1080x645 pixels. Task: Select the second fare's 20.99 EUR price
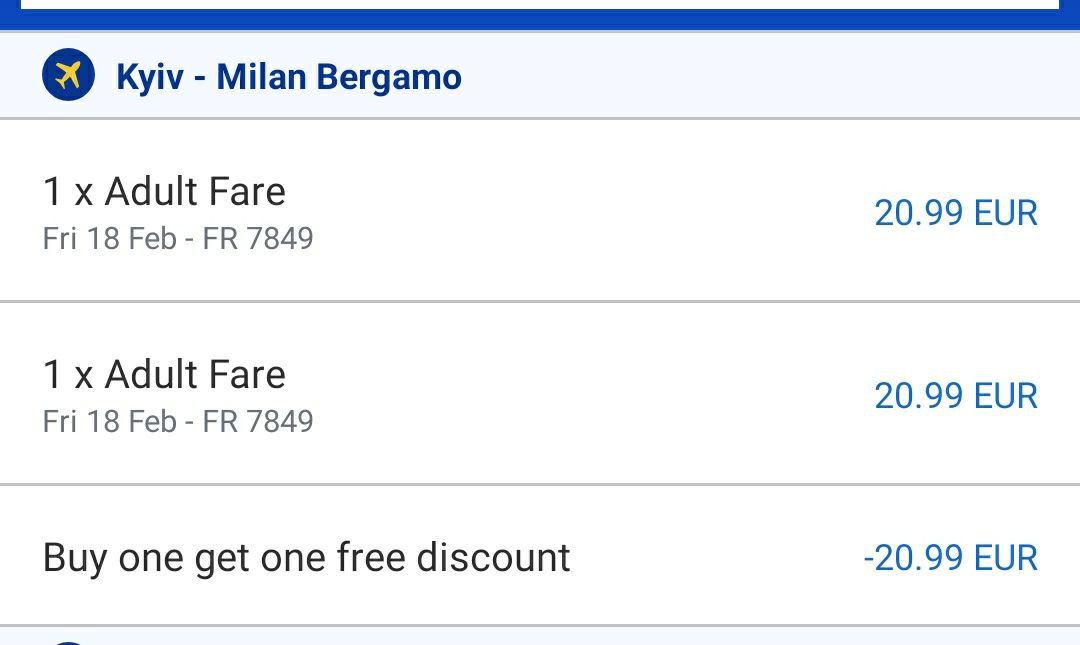pyautogui.click(x=955, y=396)
